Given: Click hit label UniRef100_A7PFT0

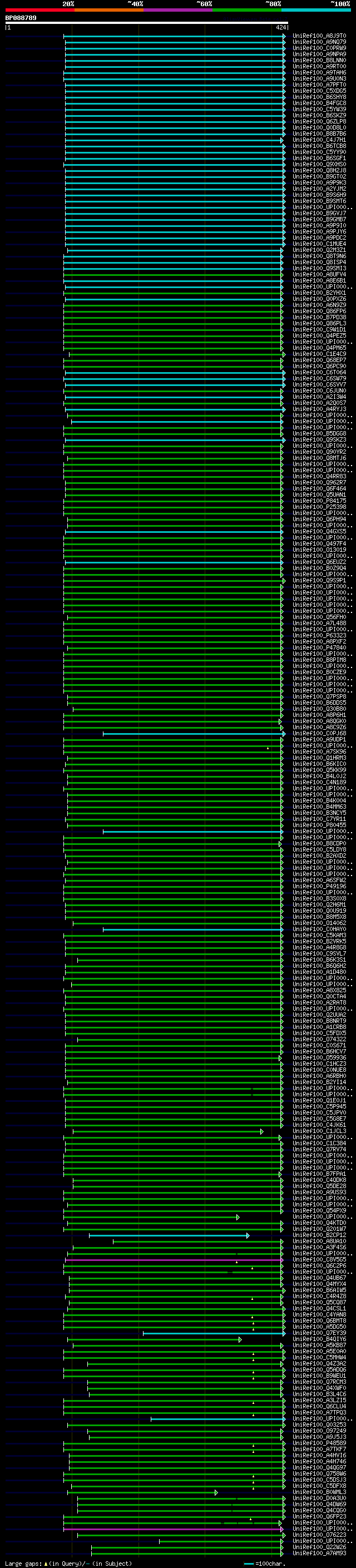Looking at the screenshot, I should coord(319,85).
